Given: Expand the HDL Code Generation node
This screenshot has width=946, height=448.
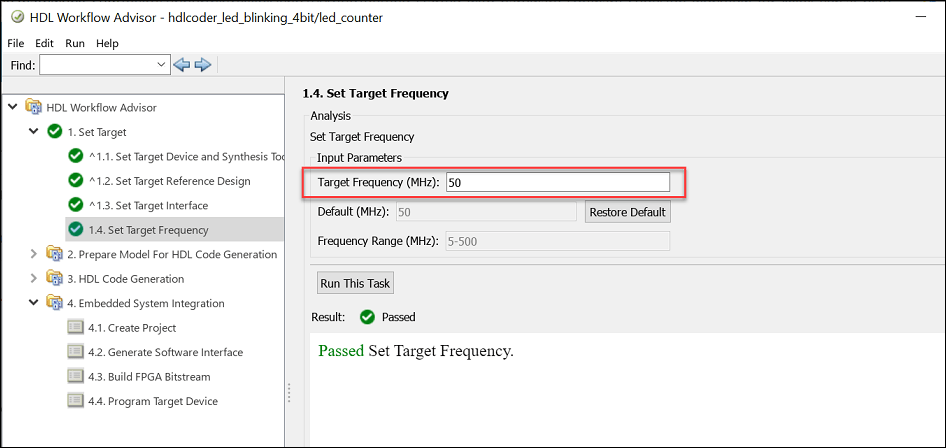Looking at the screenshot, I should 34,279.
